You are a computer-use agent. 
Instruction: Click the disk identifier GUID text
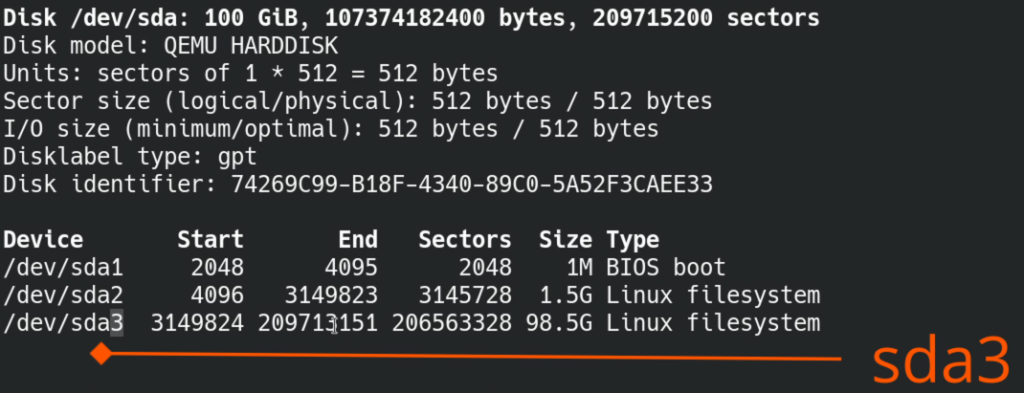click(472, 185)
